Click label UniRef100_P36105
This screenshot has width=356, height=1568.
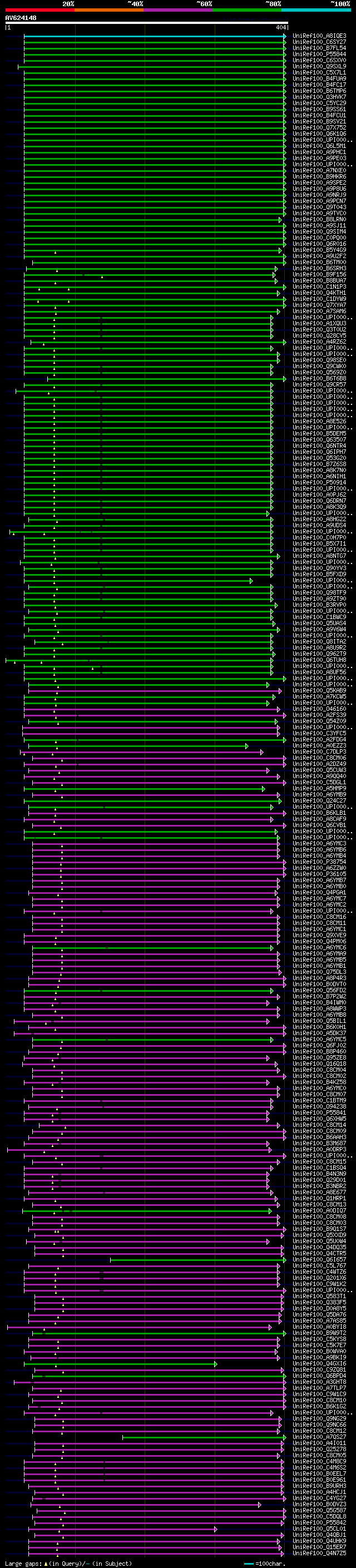pos(319,874)
